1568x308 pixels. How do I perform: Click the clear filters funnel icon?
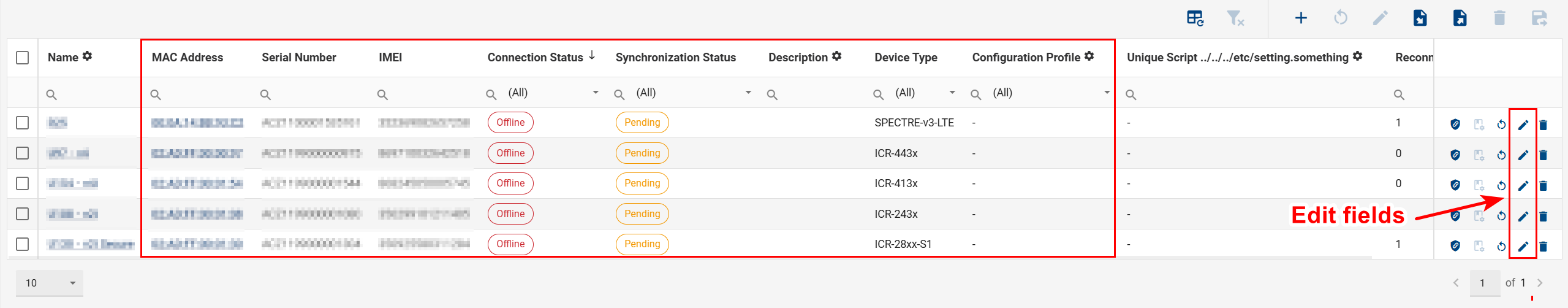(x=1235, y=18)
